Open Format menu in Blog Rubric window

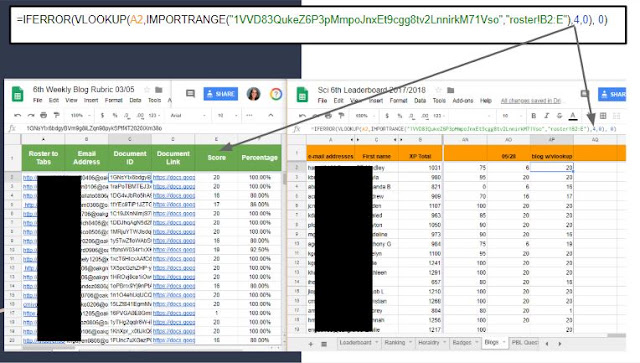[x=113, y=100]
